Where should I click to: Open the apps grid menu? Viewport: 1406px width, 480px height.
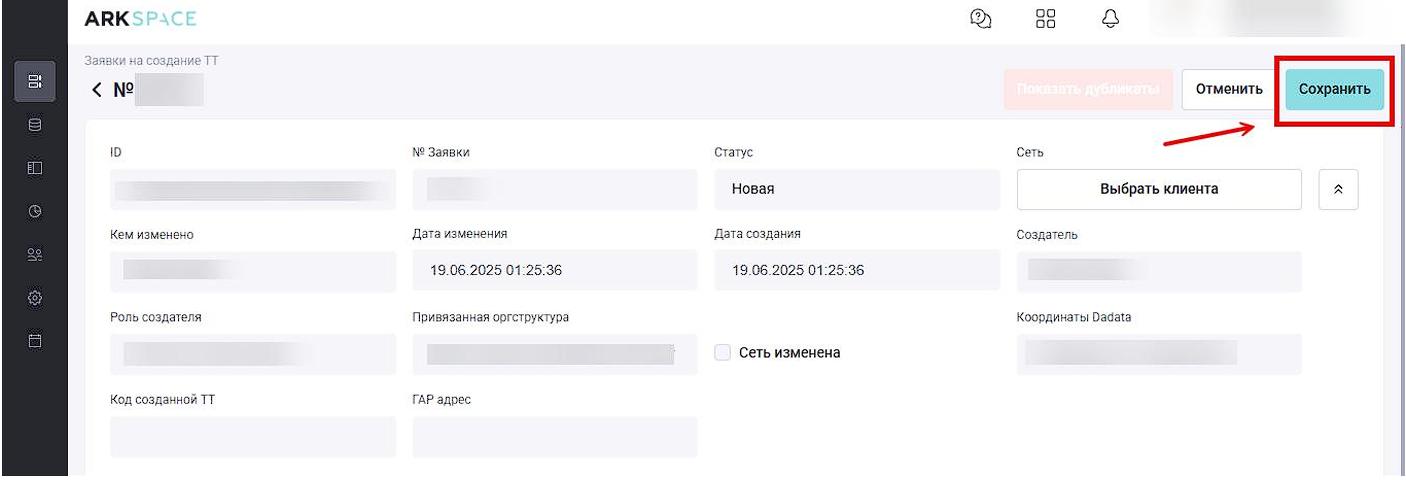tap(1045, 19)
